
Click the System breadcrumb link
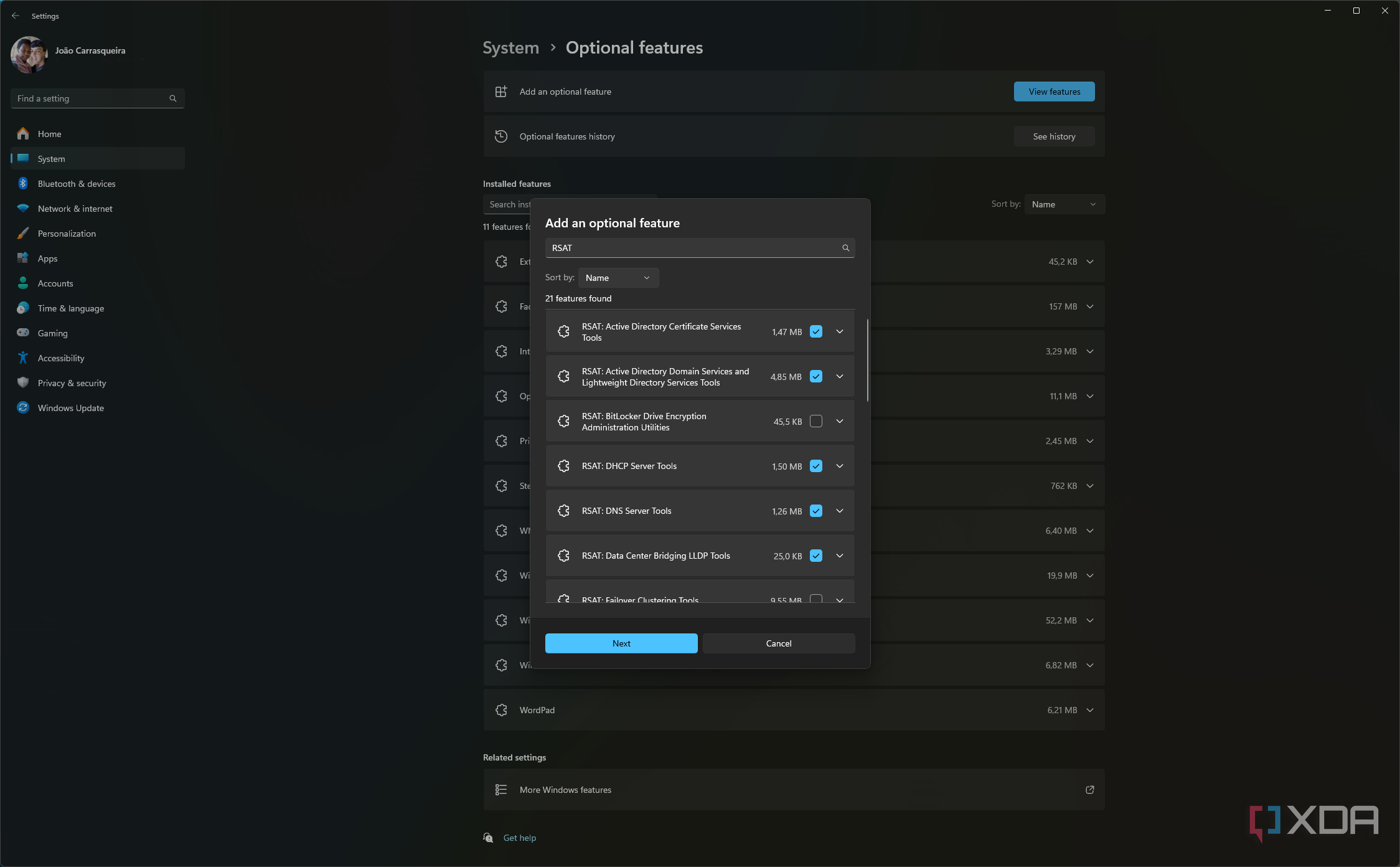(x=511, y=47)
